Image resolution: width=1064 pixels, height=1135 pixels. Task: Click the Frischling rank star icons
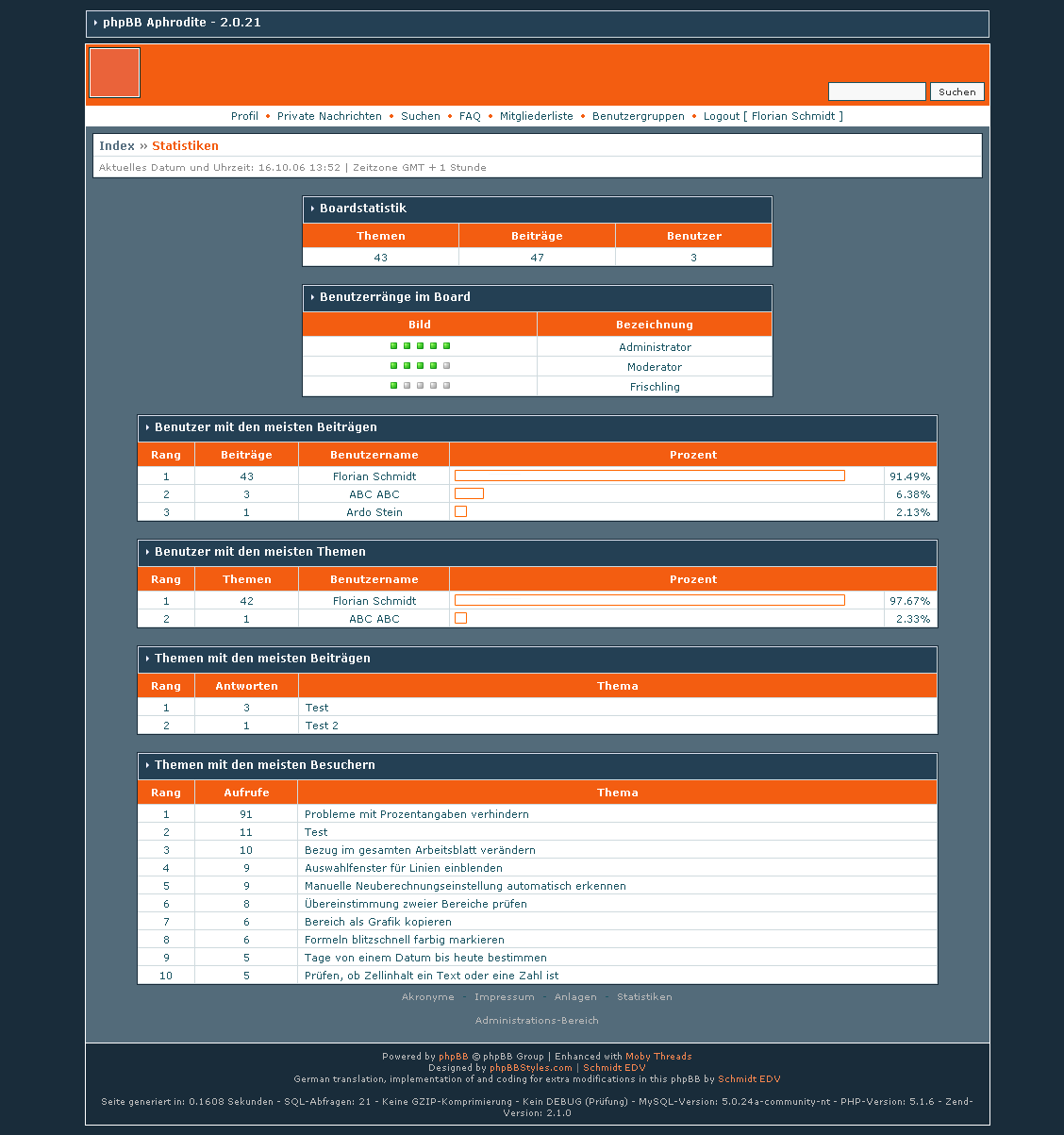(x=420, y=386)
